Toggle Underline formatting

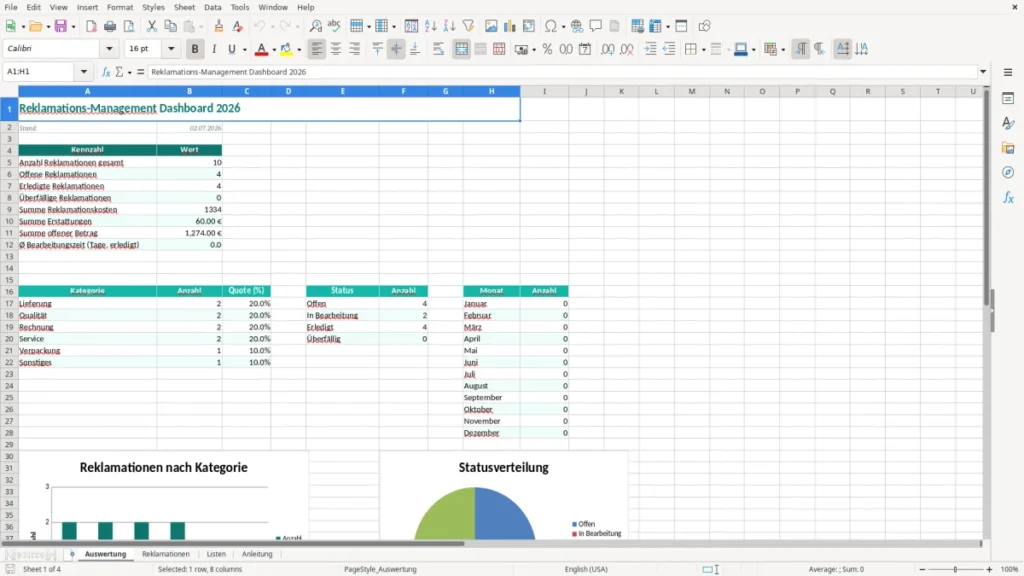click(231, 49)
